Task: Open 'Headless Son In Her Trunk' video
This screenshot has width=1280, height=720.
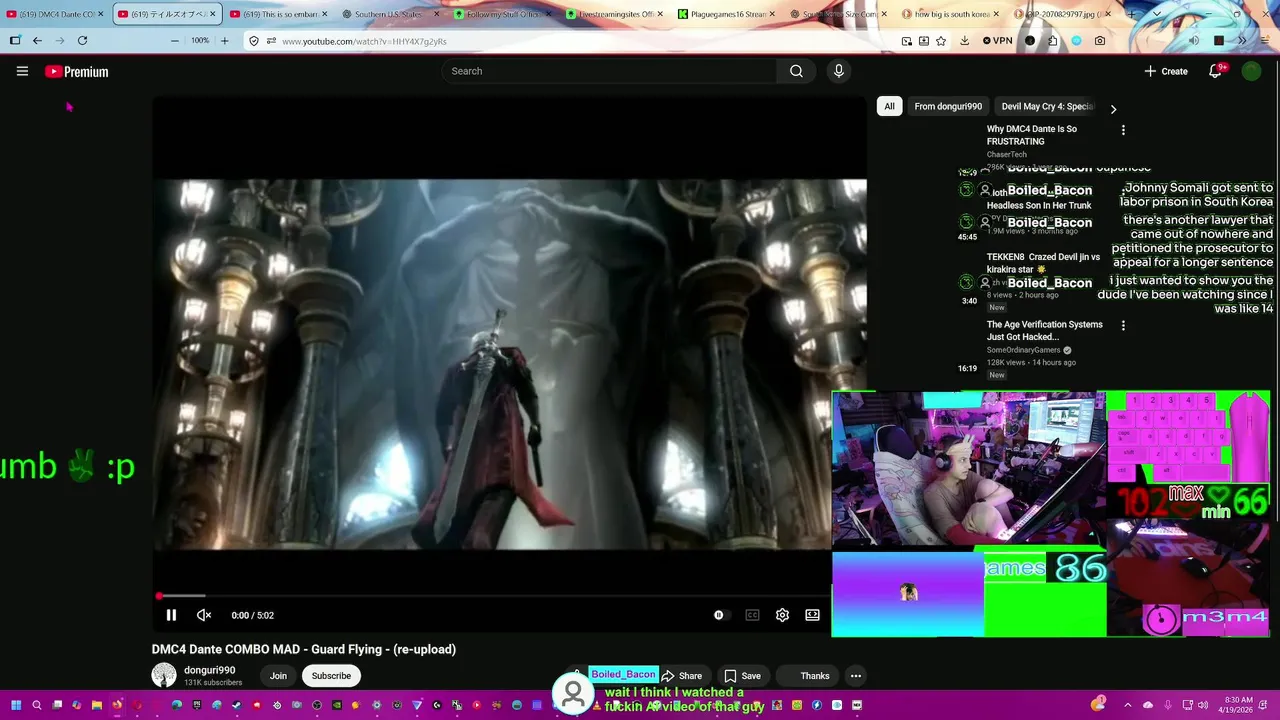Action: pyautogui.click(x=1039, y=205)
